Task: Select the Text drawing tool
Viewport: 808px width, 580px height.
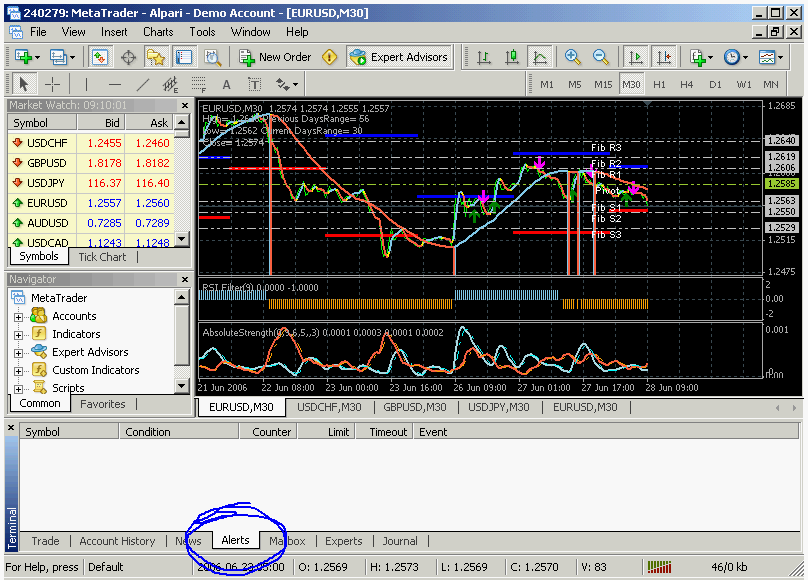Action: 226,84
